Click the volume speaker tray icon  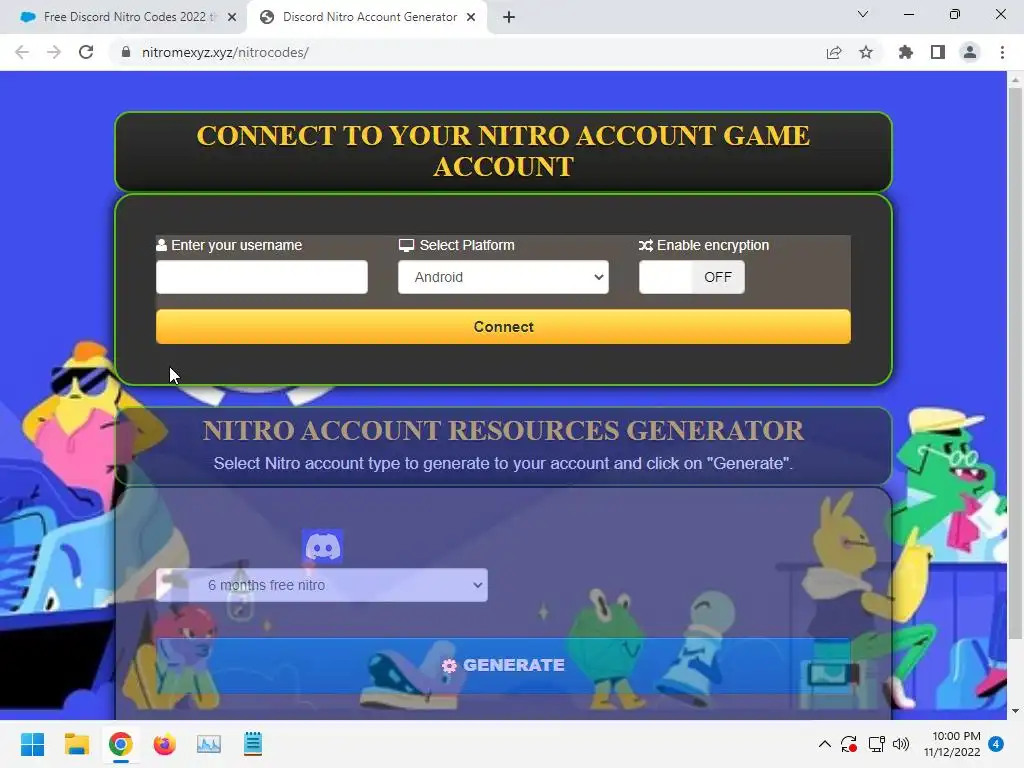pos(901,744)
